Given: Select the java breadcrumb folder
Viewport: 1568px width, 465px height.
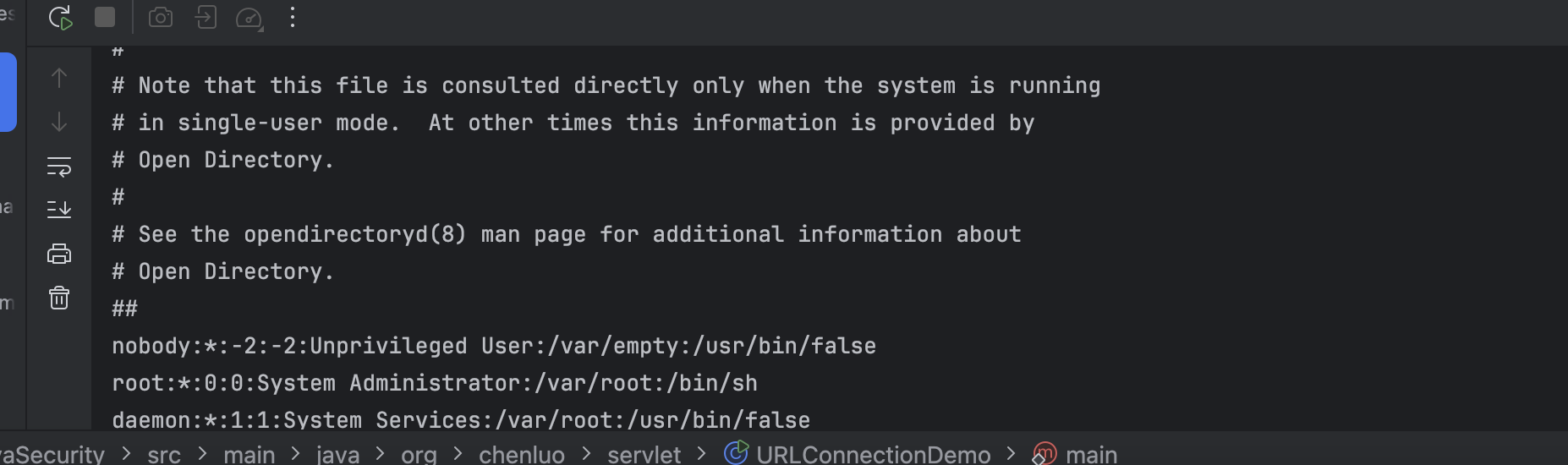Looking at the screenshot, I should tap(338, 454).
